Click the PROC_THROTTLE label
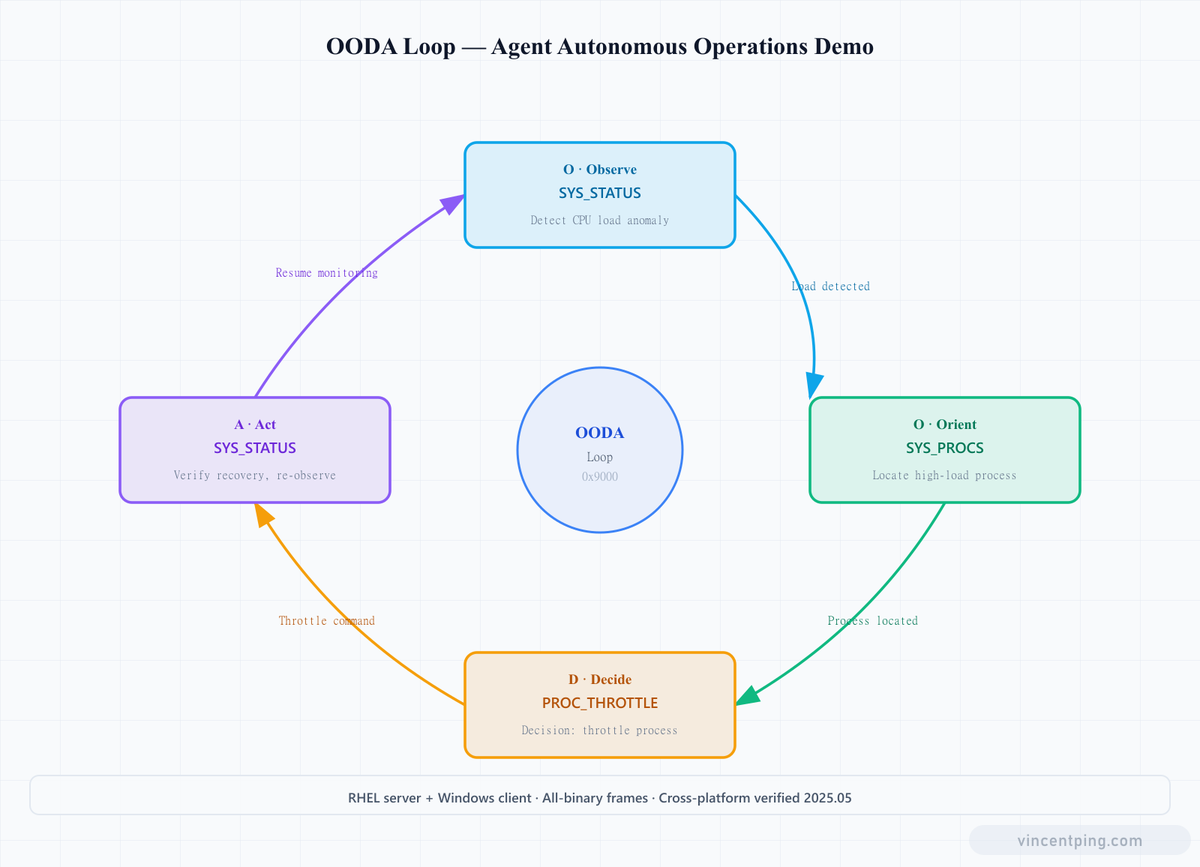 pos(600,703)
